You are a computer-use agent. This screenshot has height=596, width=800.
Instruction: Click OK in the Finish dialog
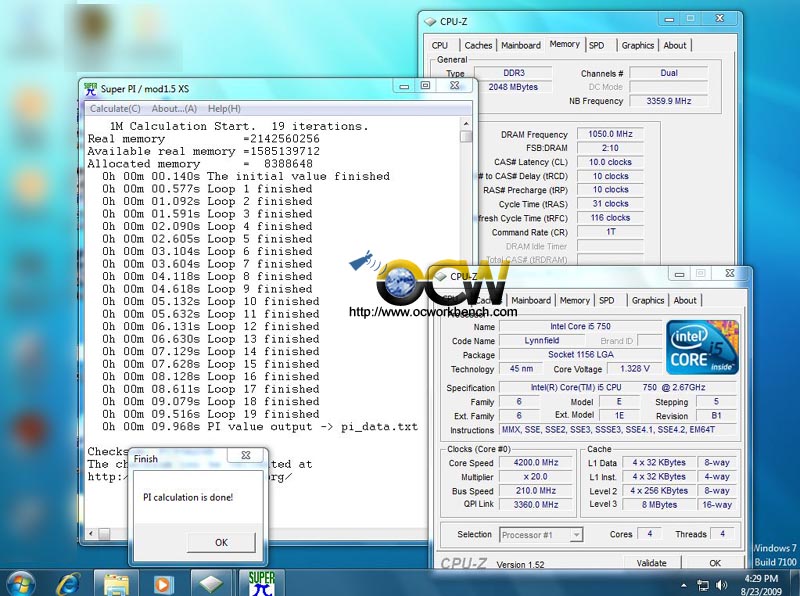[x=221, y=542]
